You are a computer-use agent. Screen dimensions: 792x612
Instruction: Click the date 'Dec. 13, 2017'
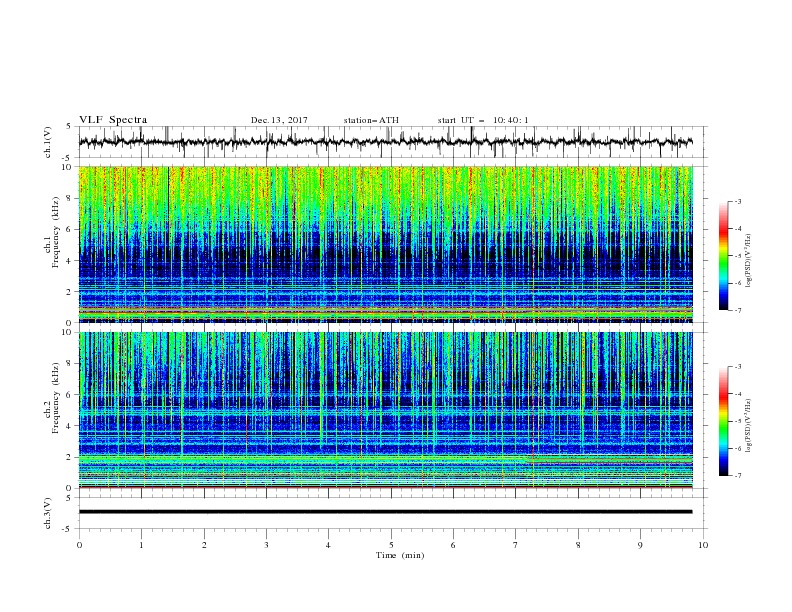pos(279,120)
